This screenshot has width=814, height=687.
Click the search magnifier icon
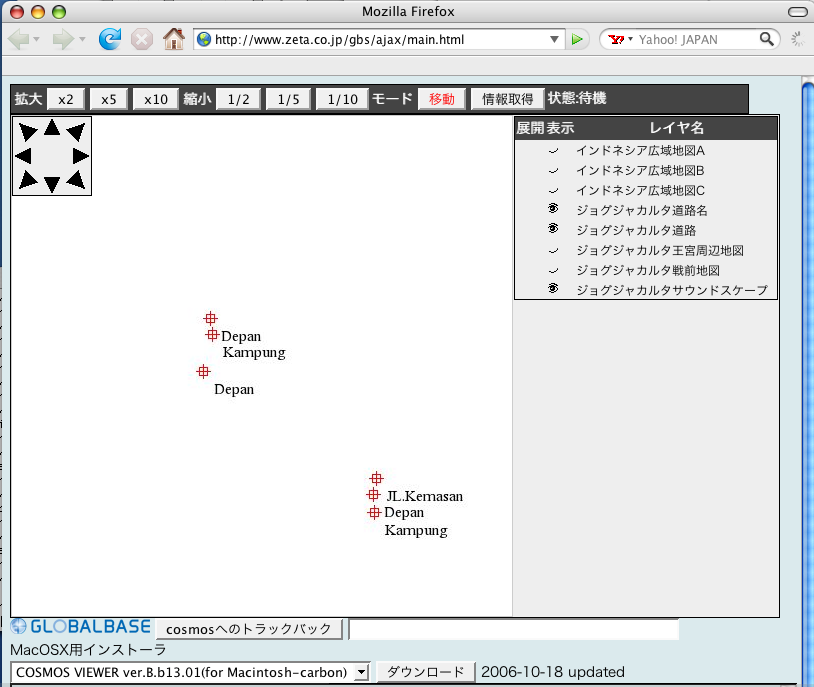[766, 39]
